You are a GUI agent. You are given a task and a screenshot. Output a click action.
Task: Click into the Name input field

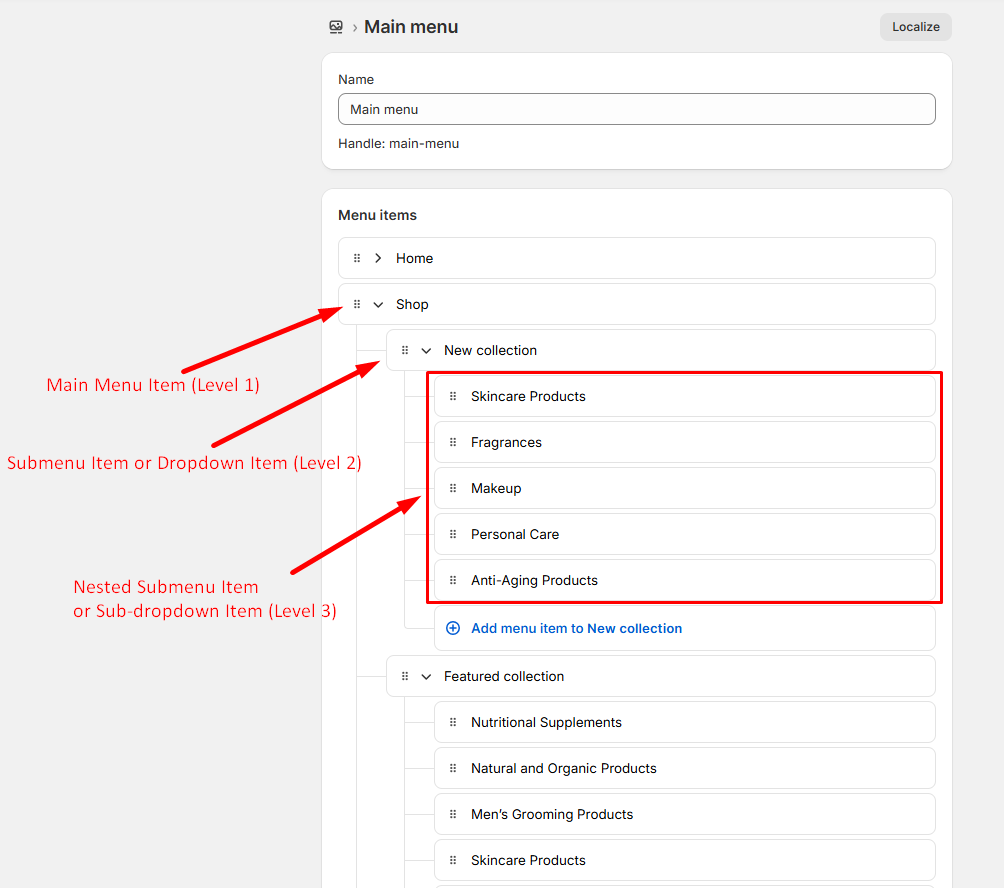click(636, 109)
